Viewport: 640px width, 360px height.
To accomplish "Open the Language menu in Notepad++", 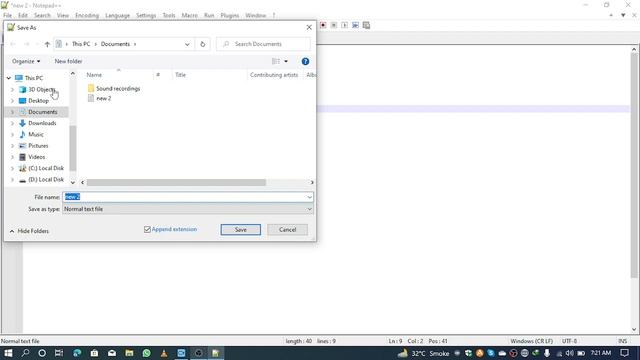I will point(118,16).
